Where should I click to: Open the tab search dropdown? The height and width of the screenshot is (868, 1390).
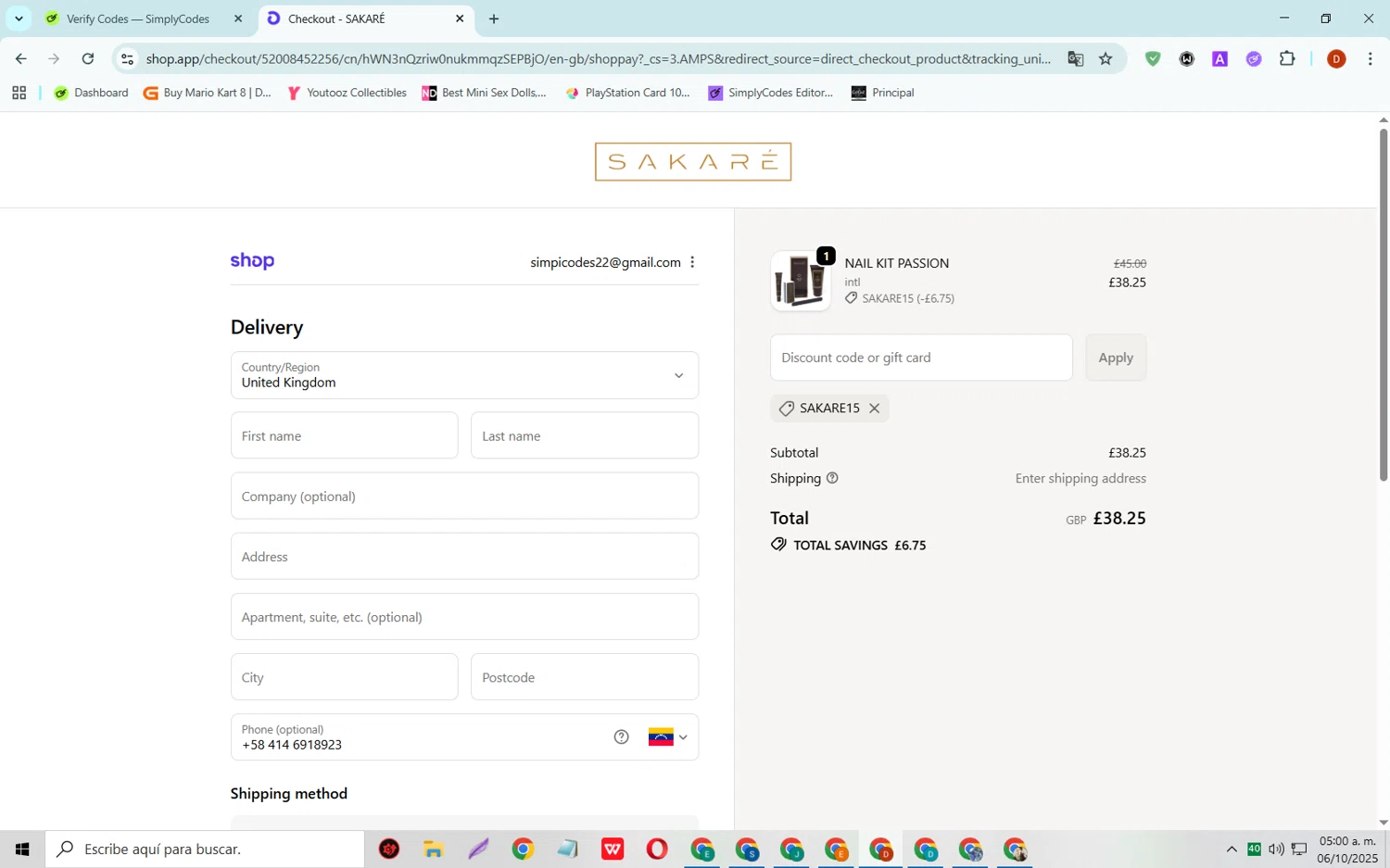(x=19, y=19)
